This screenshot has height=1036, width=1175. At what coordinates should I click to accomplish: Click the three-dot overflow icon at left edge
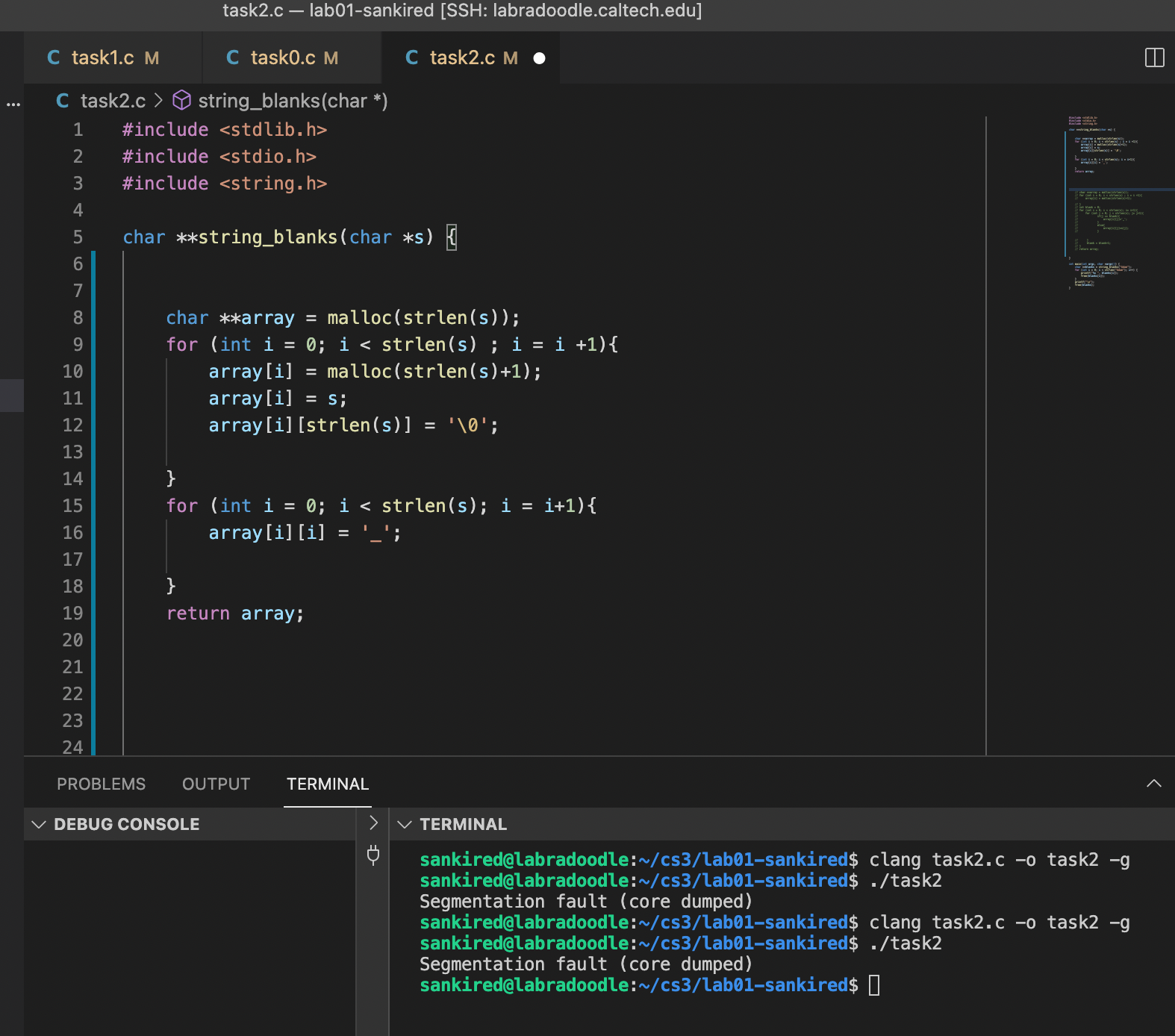coord(13,104)
